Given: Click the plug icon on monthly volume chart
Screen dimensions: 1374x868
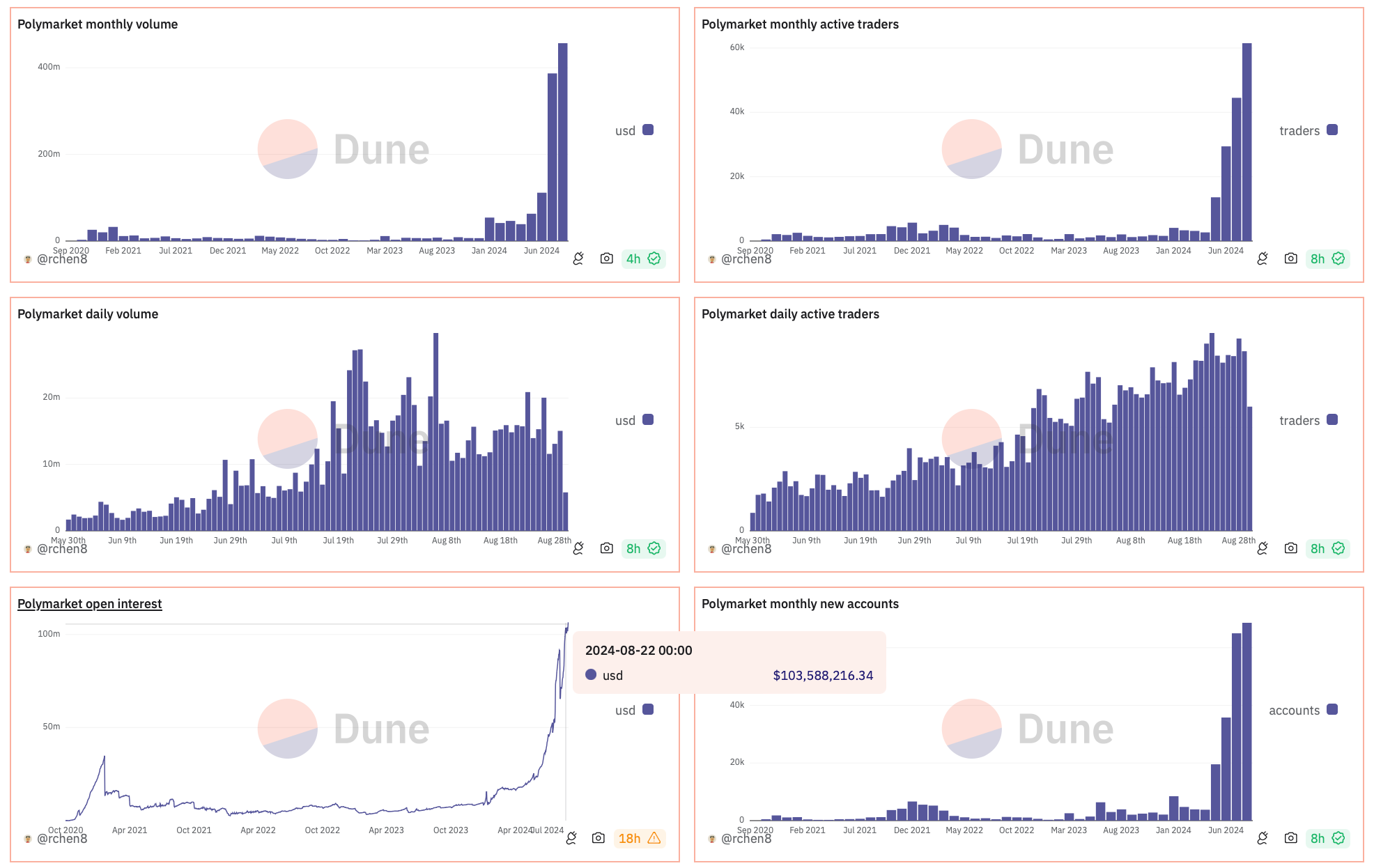Looking at the screenshot, I should coord(578,258).
